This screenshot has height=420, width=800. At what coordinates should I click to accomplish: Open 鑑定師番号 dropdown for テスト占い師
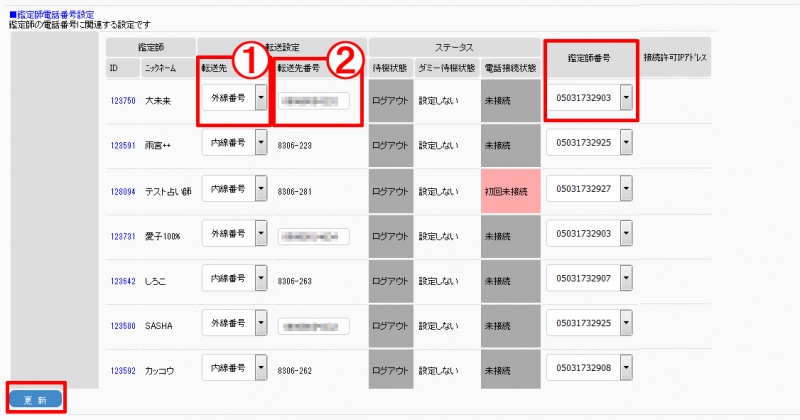point(626,189)
